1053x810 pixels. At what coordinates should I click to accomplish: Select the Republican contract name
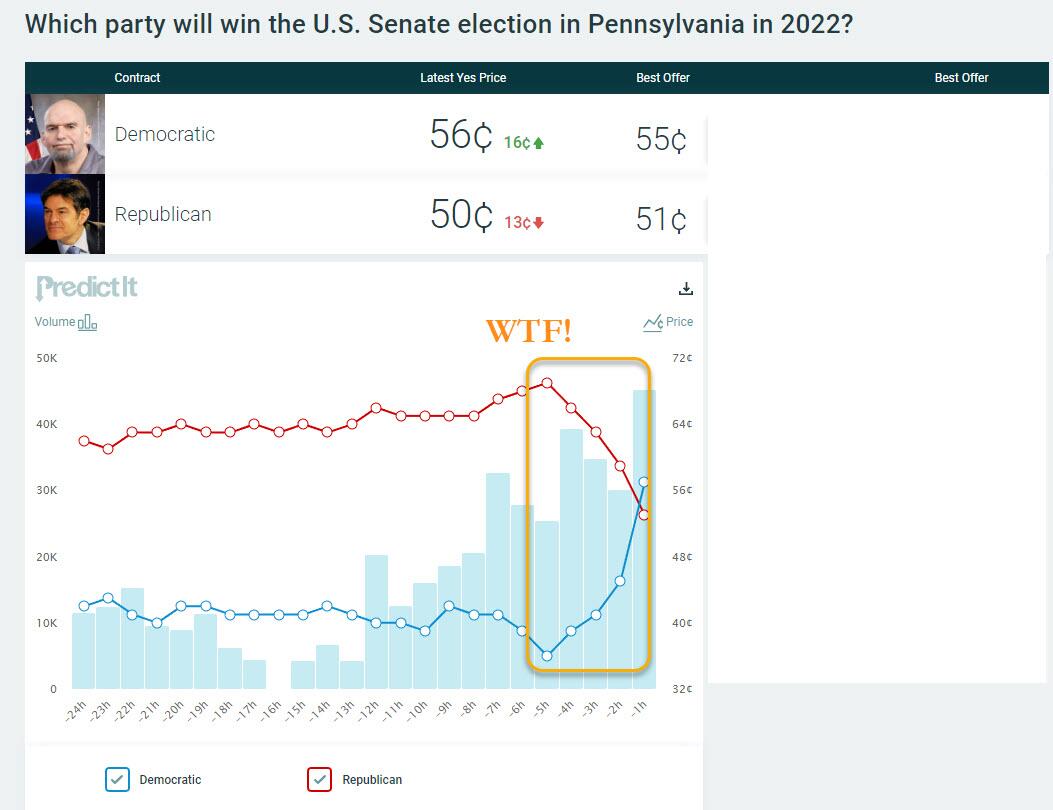pos(163,214)
